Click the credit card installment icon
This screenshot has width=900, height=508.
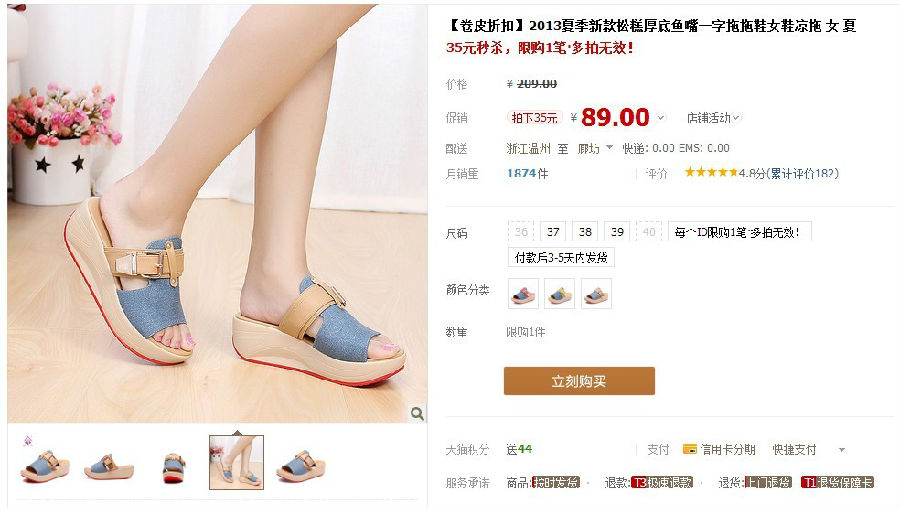[689, 449]
